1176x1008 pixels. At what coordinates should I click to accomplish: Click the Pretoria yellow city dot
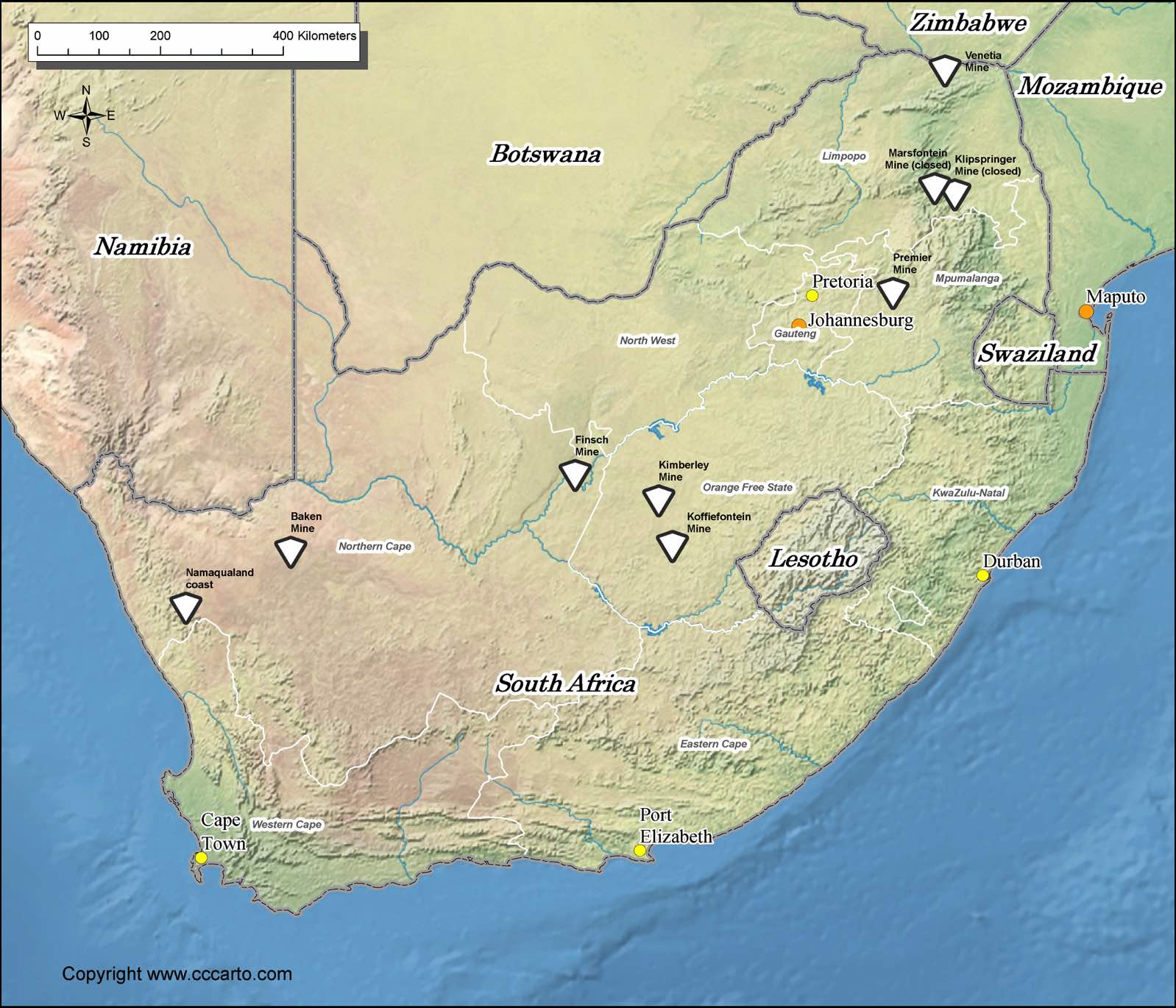coord(812,296)
